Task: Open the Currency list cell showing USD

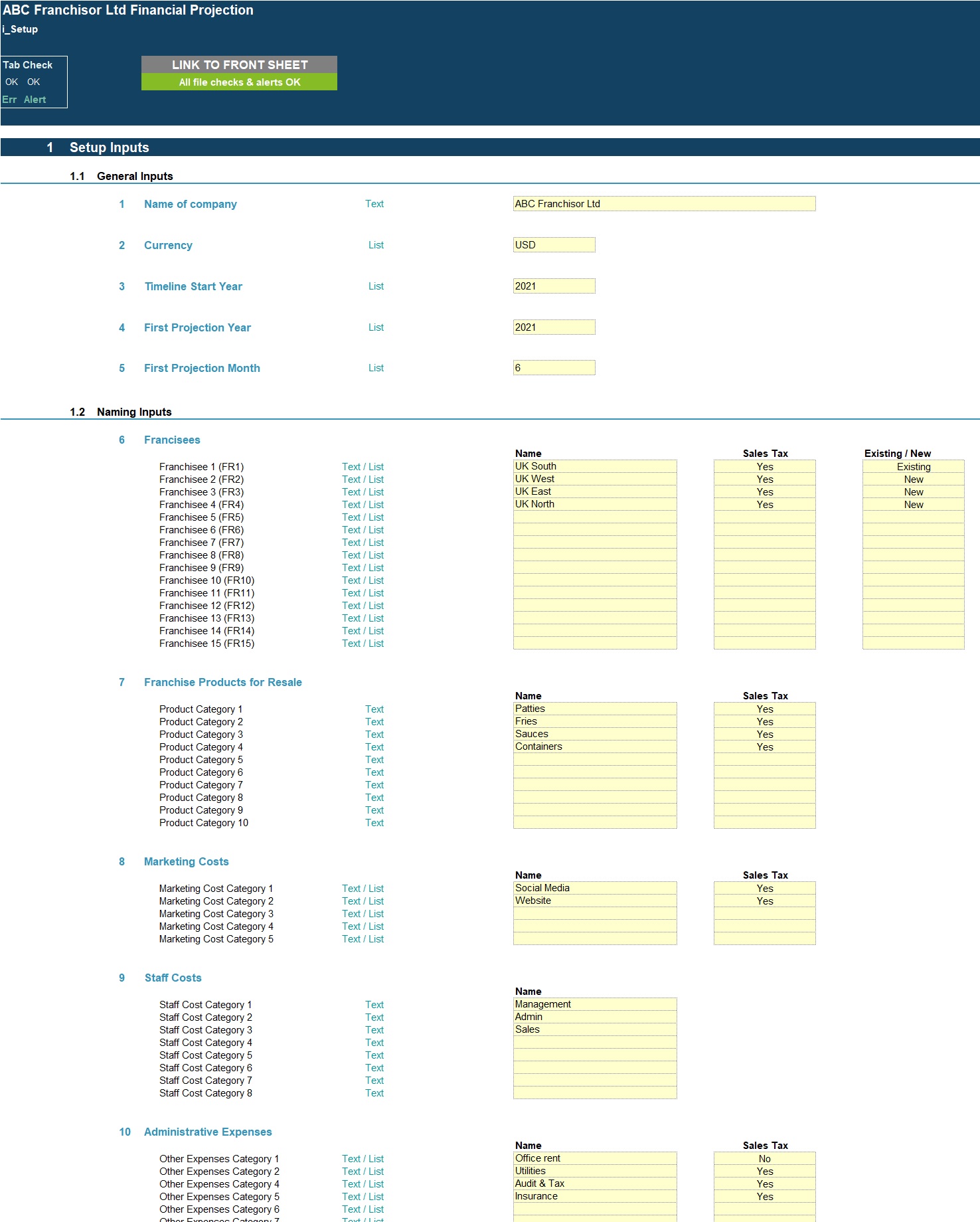Action: click(x=554, y=245)
